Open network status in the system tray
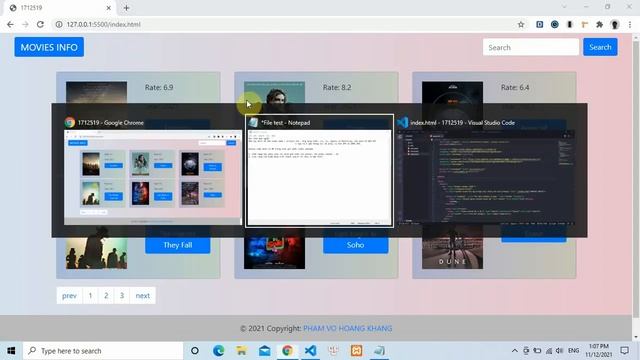Viewport: 640px width, 360px height. [x=549, y=351]
